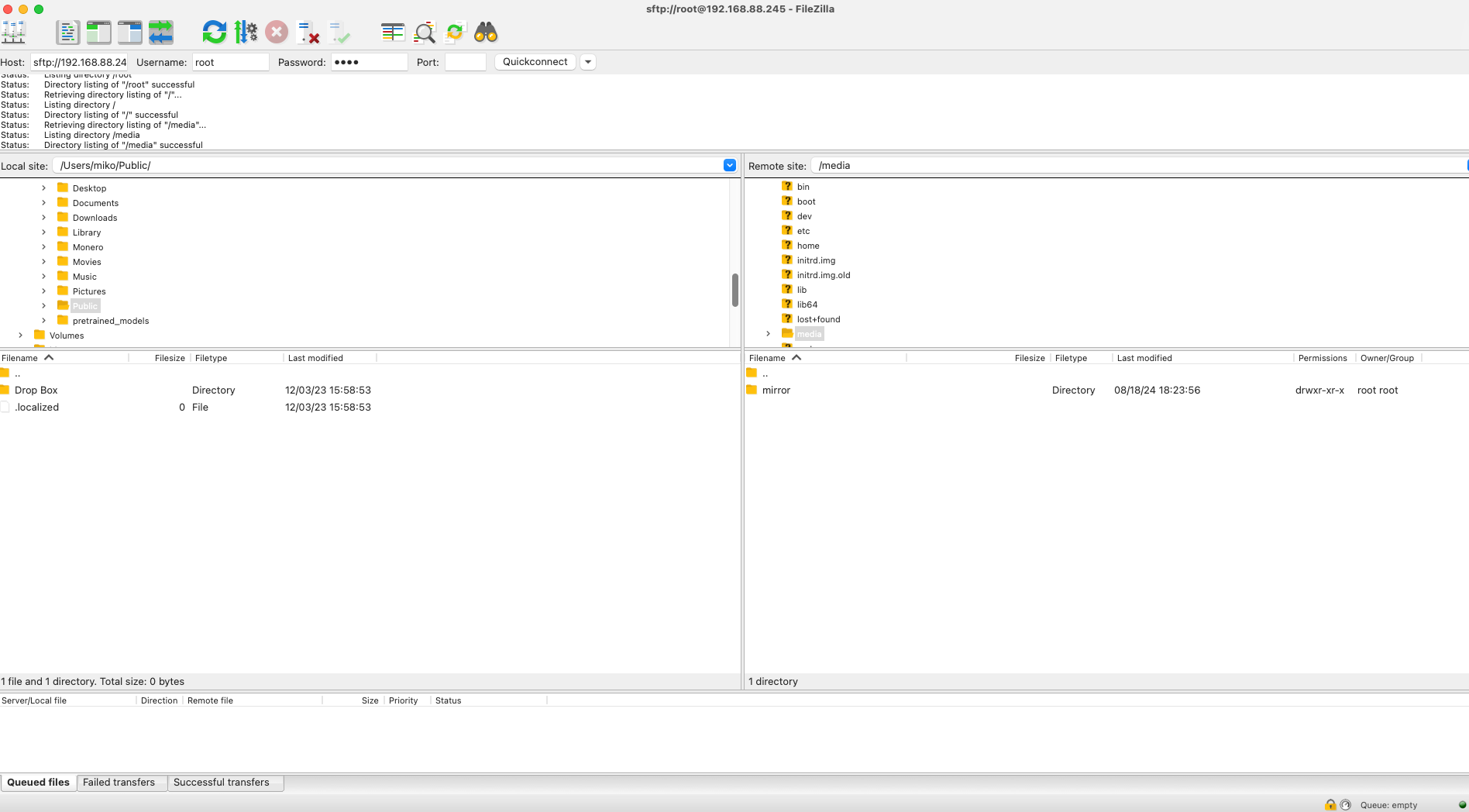Open the Site Manager icon
The width and height of the screenshot is (1469, 812).
tap(13, 33)
